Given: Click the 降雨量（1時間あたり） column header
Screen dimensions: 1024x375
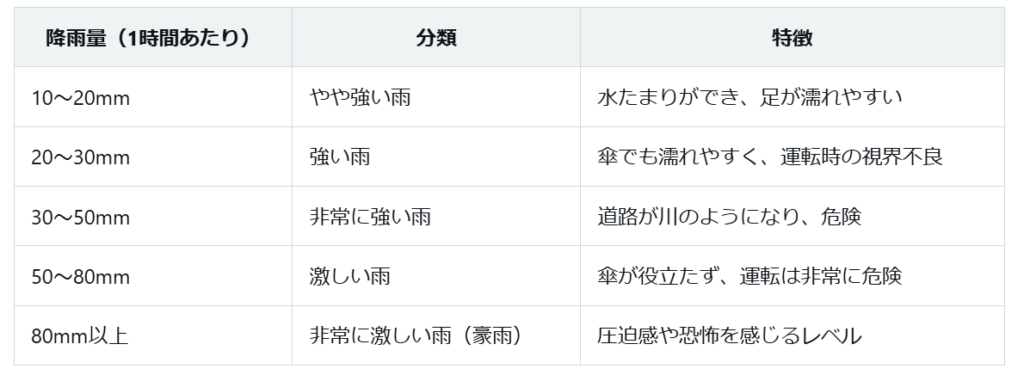Looking at the screenshot, I should 153,38.
